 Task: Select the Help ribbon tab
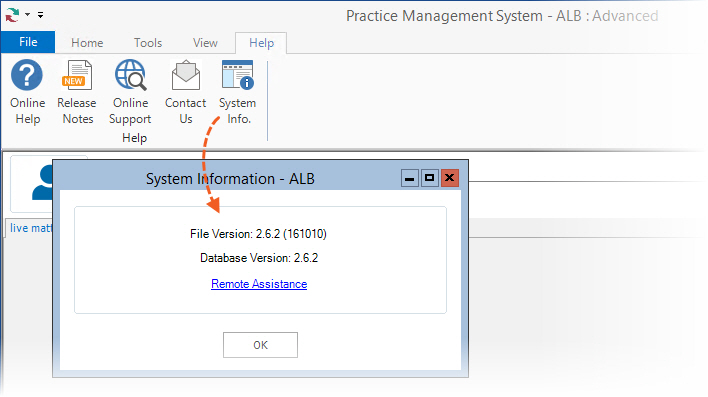[x=261, y=43]
